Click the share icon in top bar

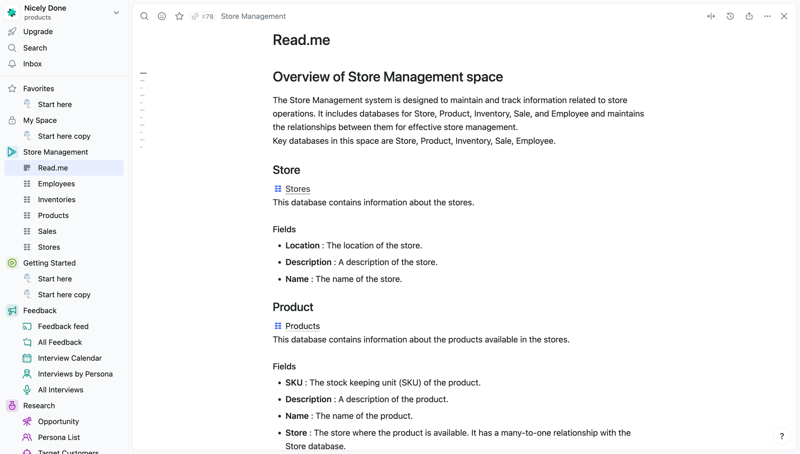(749, 16)
